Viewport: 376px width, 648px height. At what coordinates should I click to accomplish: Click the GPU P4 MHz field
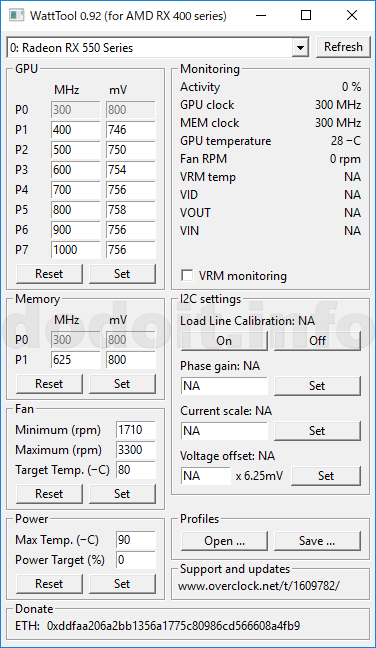(76, 190)
